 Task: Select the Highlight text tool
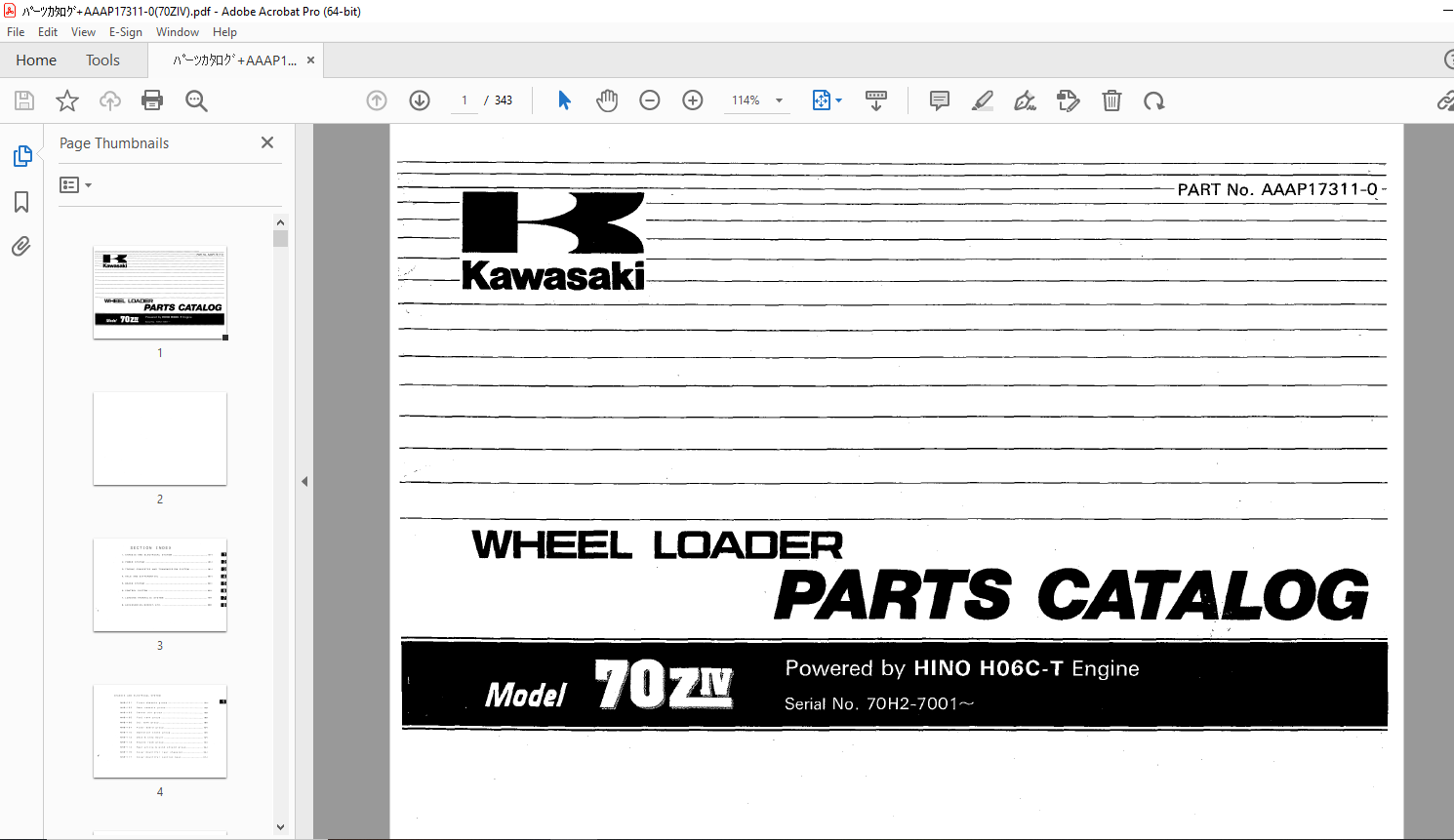pos(983,100)
